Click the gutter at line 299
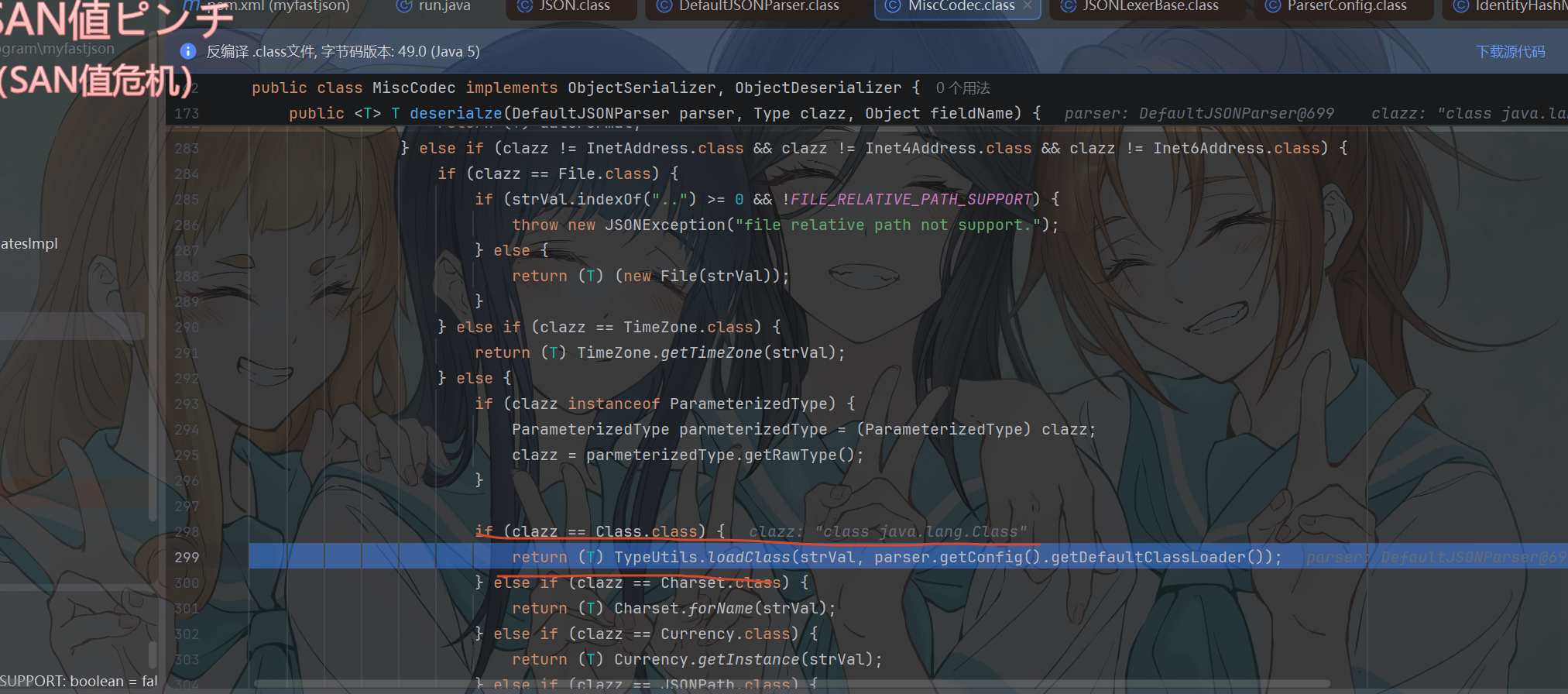1568x694 pixels. coord(187,557)
